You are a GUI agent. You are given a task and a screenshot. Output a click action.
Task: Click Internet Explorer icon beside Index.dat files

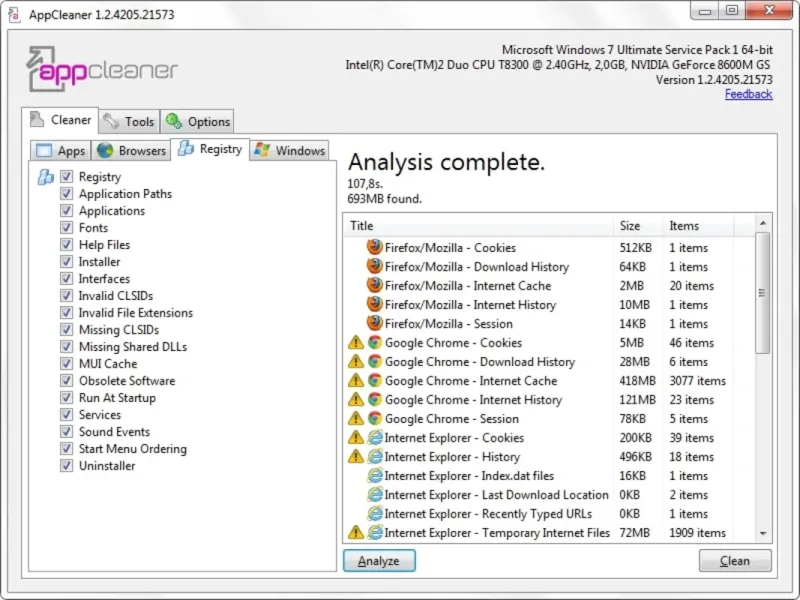[x=374, y=476]
